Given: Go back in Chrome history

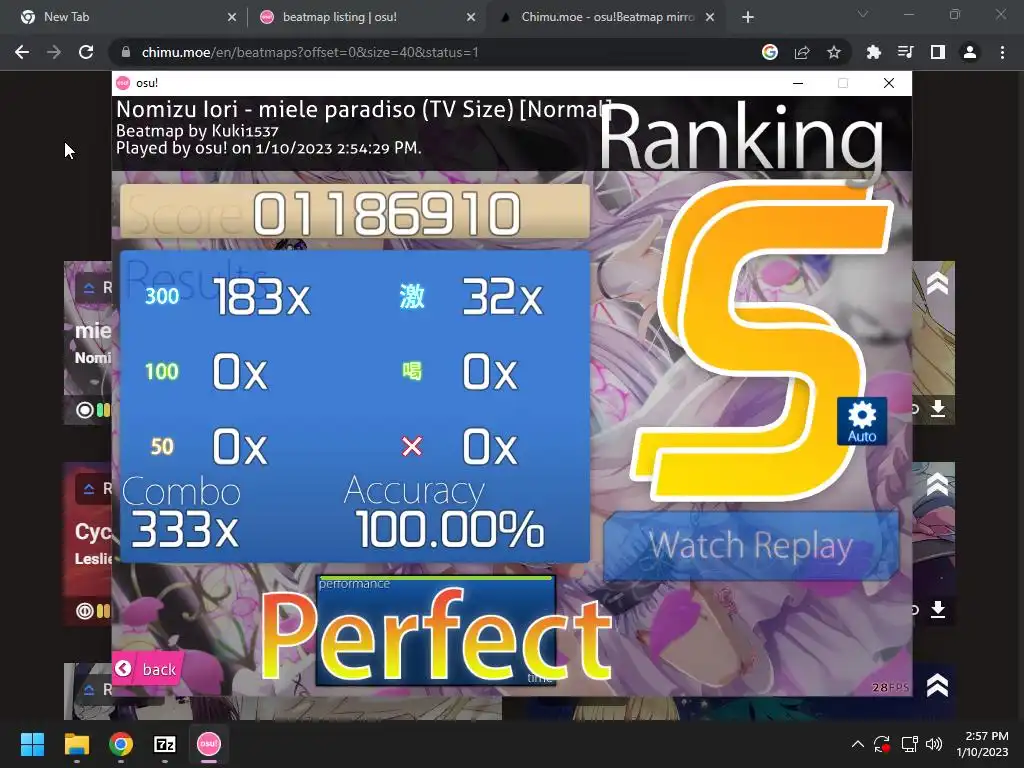Looking at the screenshot, I should tap(22, 52).
